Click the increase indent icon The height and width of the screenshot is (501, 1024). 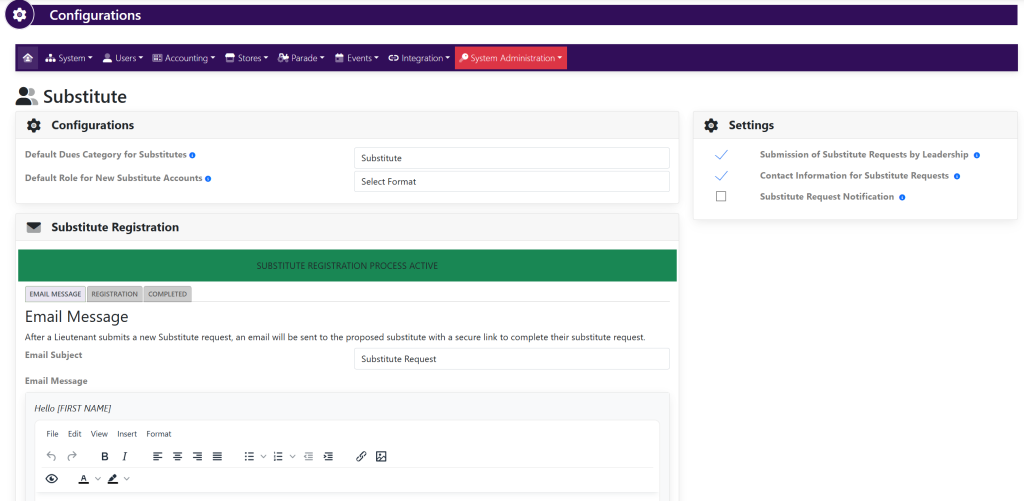click(328, 456)
